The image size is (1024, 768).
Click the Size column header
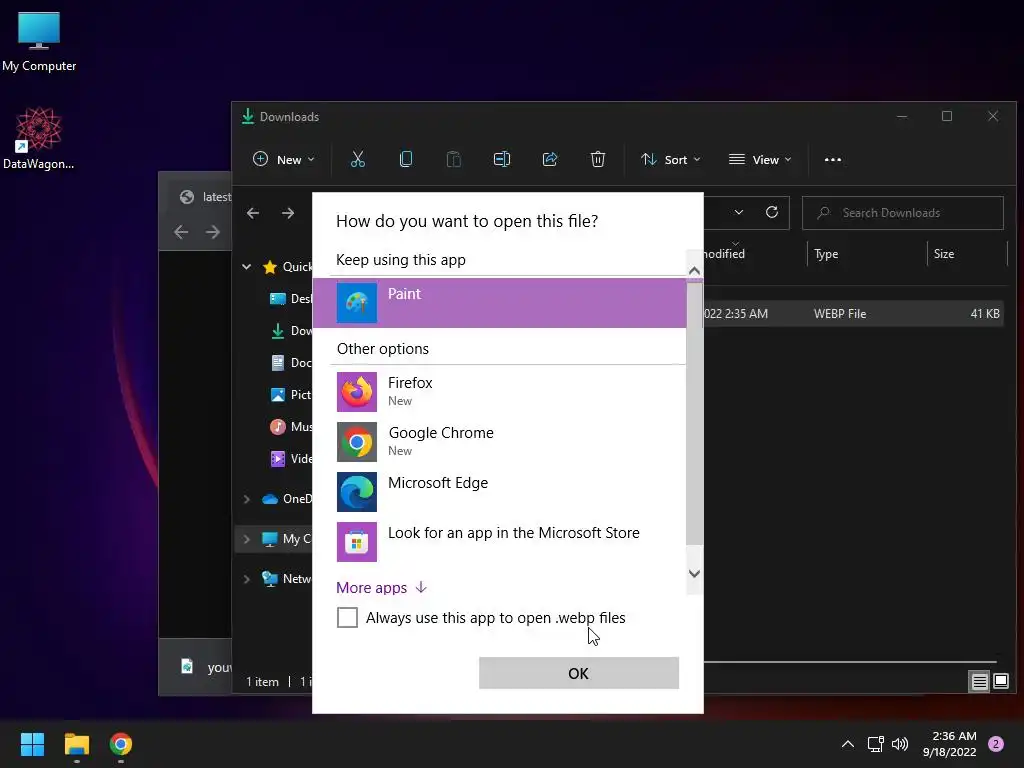click(944, 254)
